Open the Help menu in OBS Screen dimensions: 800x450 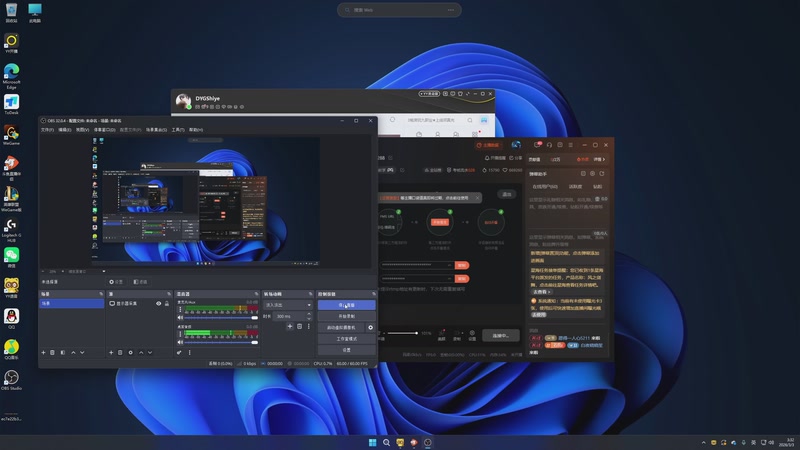[x=196, y=130]
